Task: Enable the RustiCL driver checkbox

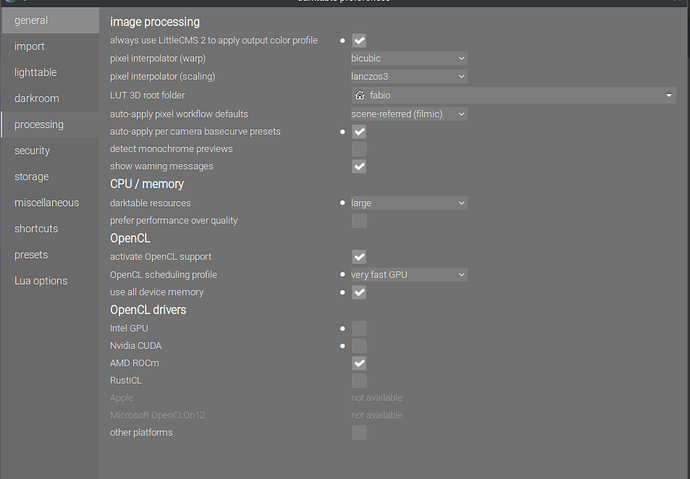Action: point(359,381)
